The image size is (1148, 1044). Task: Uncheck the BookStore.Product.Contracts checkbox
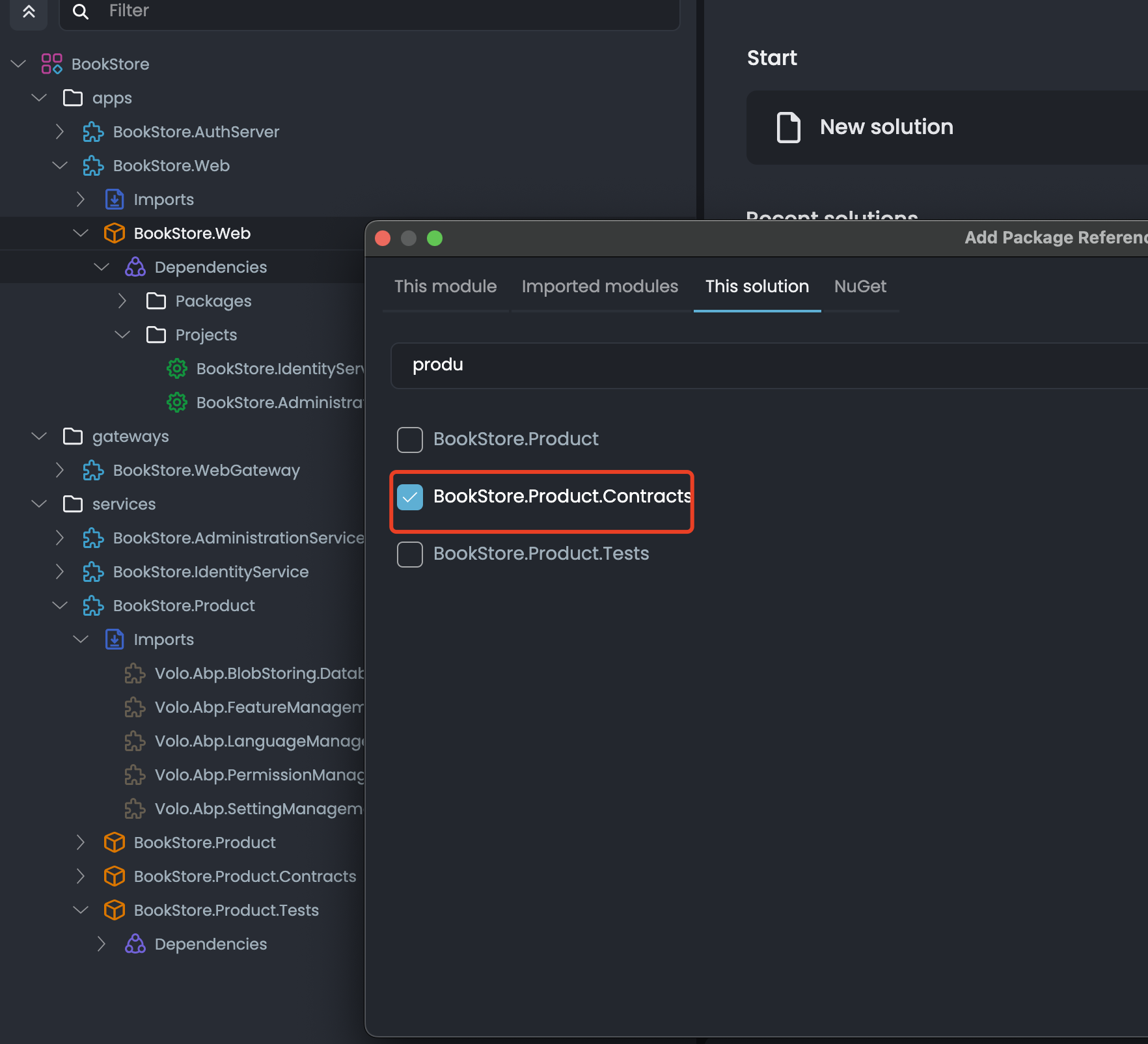410,497
